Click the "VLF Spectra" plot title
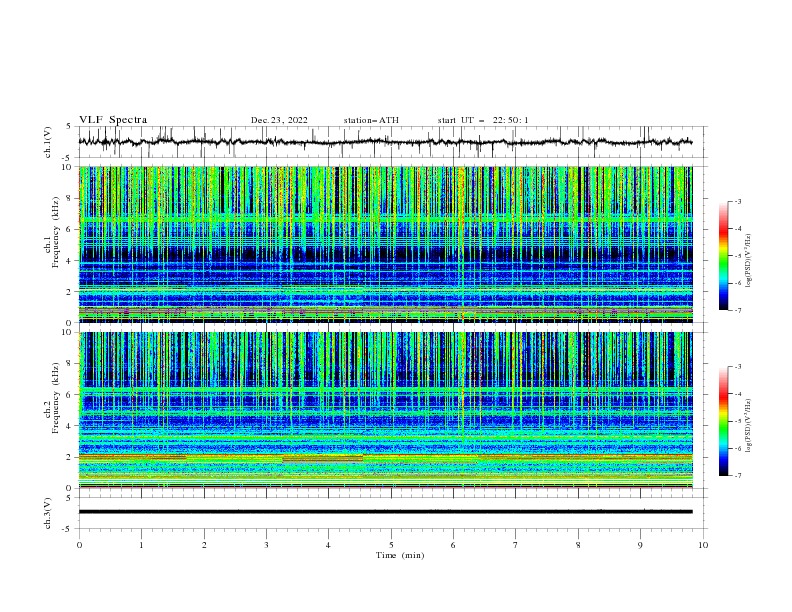The image size is (792, 612). 113,120
